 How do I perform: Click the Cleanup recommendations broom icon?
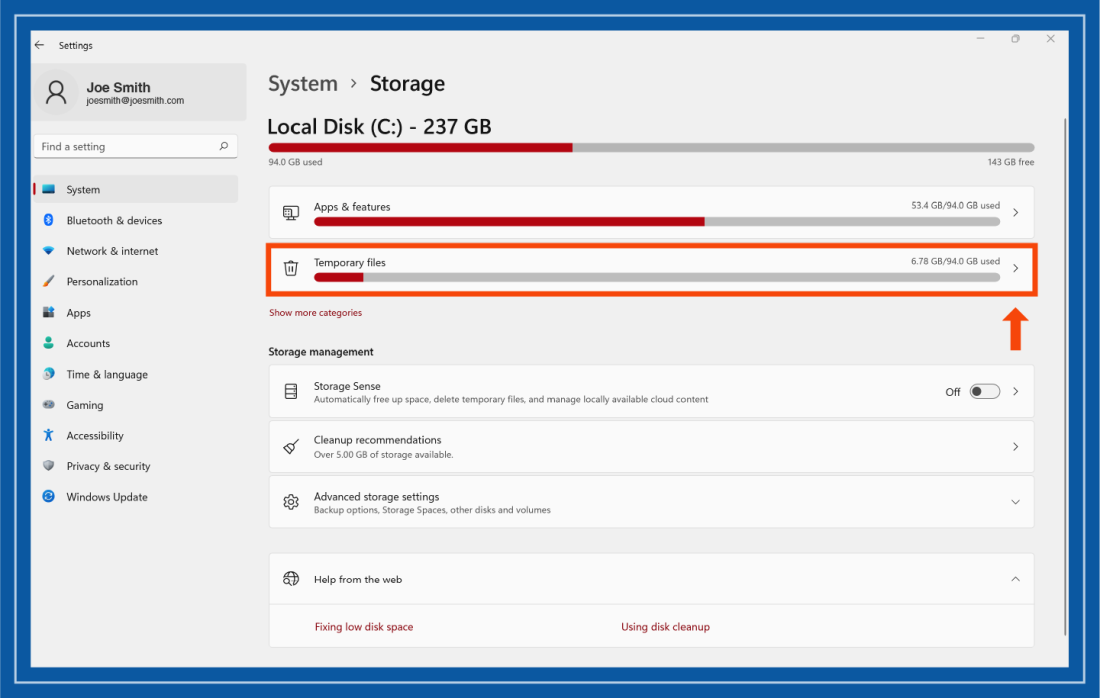(291, 446)
